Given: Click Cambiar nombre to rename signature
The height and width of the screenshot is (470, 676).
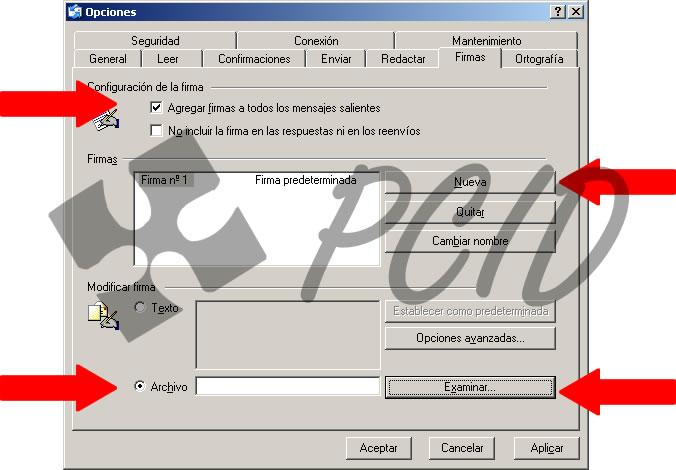Looking at the screenshot, I should (469, 241).
